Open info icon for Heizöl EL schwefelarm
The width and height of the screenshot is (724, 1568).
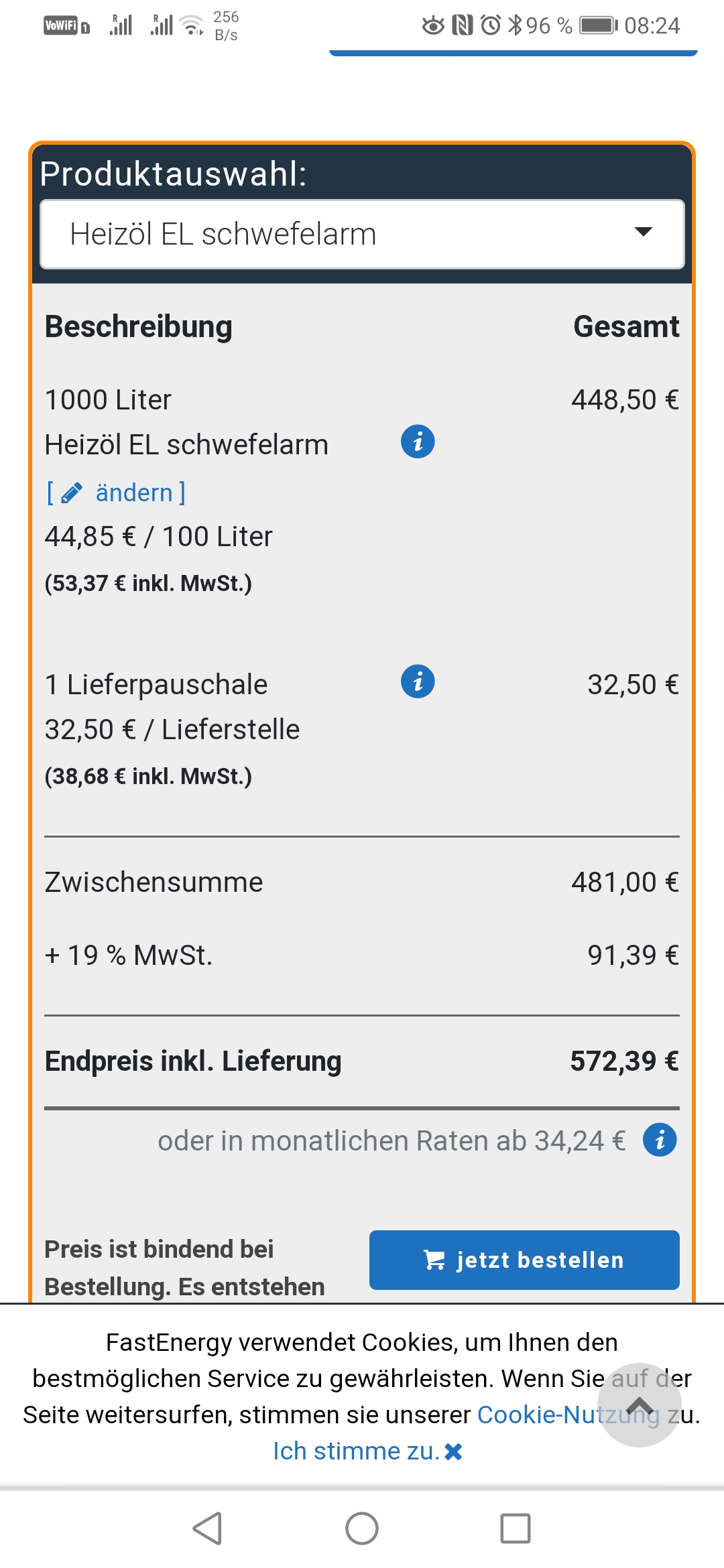coord(418,442)
